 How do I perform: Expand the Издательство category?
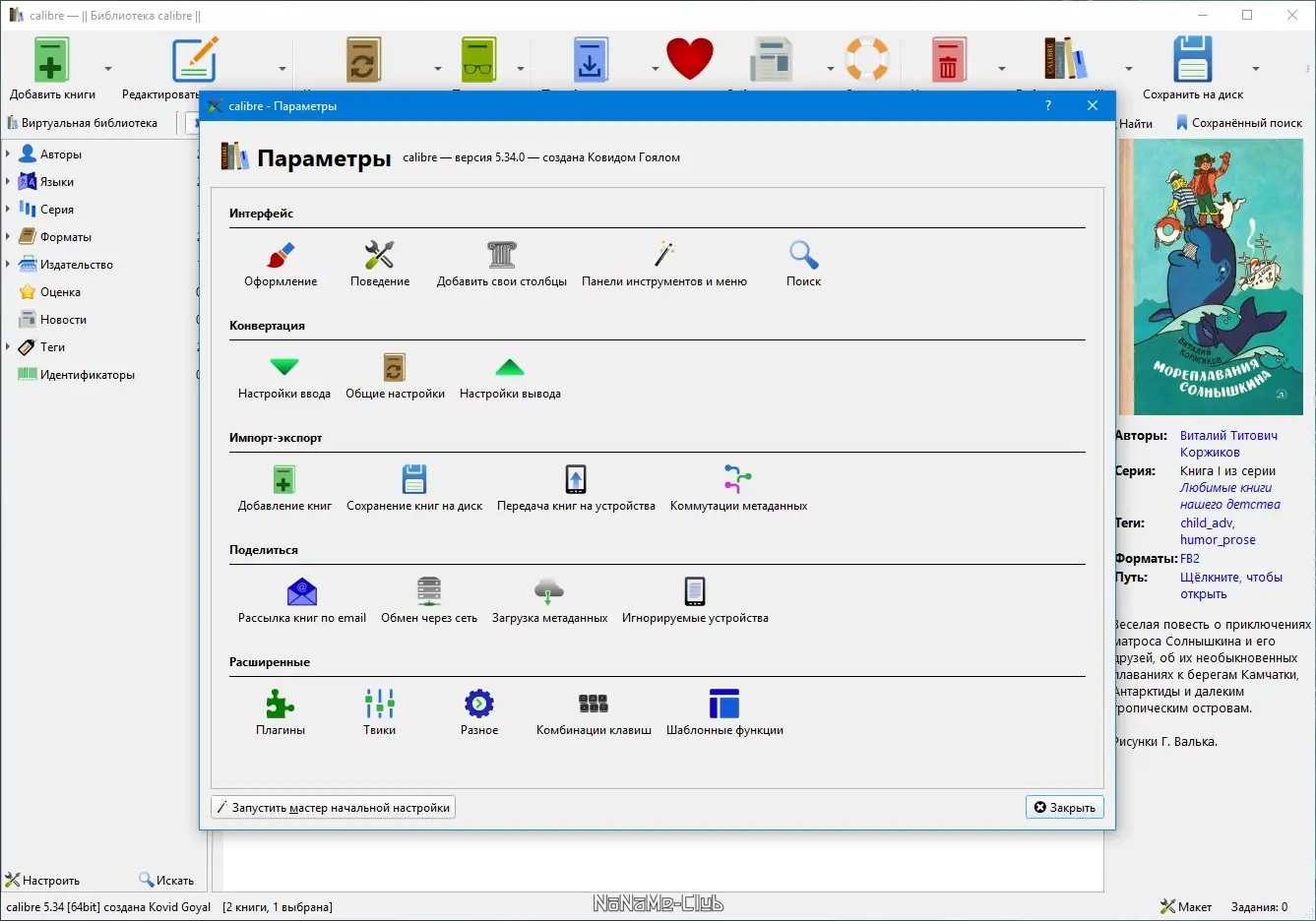pyautogui.click(x=8, y=265)
